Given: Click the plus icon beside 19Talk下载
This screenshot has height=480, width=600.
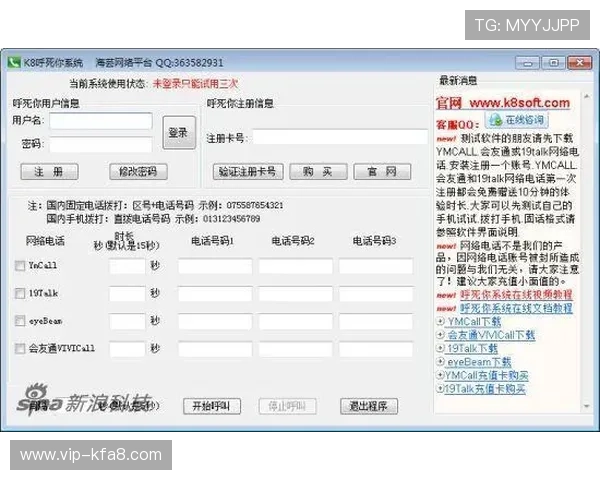Looking at the screenshot, I should (440, 348).
